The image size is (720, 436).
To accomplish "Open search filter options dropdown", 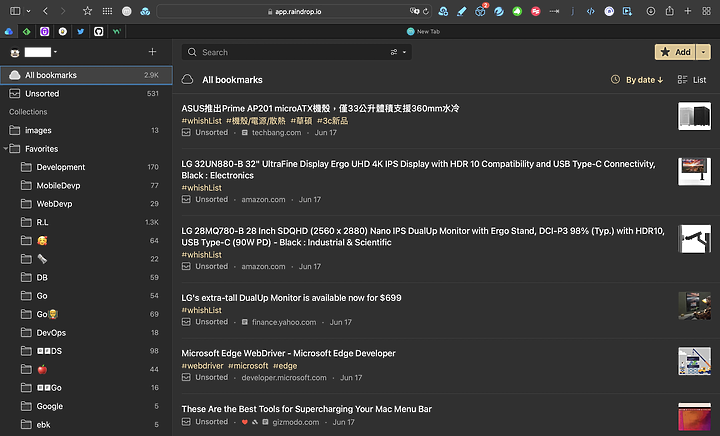I will pos(399,52).
